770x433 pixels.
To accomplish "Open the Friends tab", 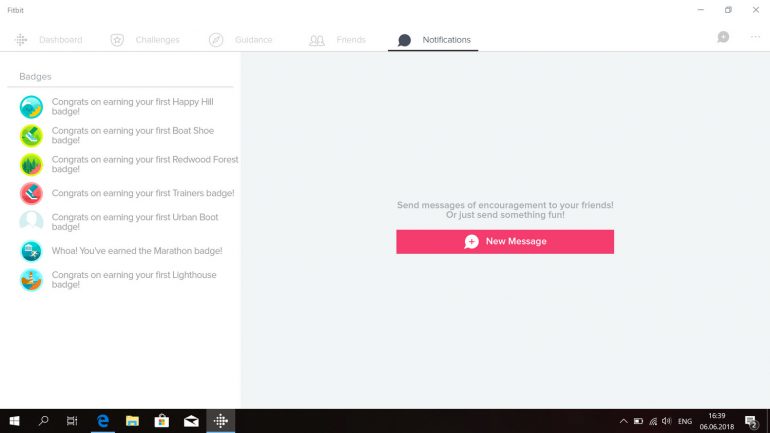I will (x=338, y=40).
